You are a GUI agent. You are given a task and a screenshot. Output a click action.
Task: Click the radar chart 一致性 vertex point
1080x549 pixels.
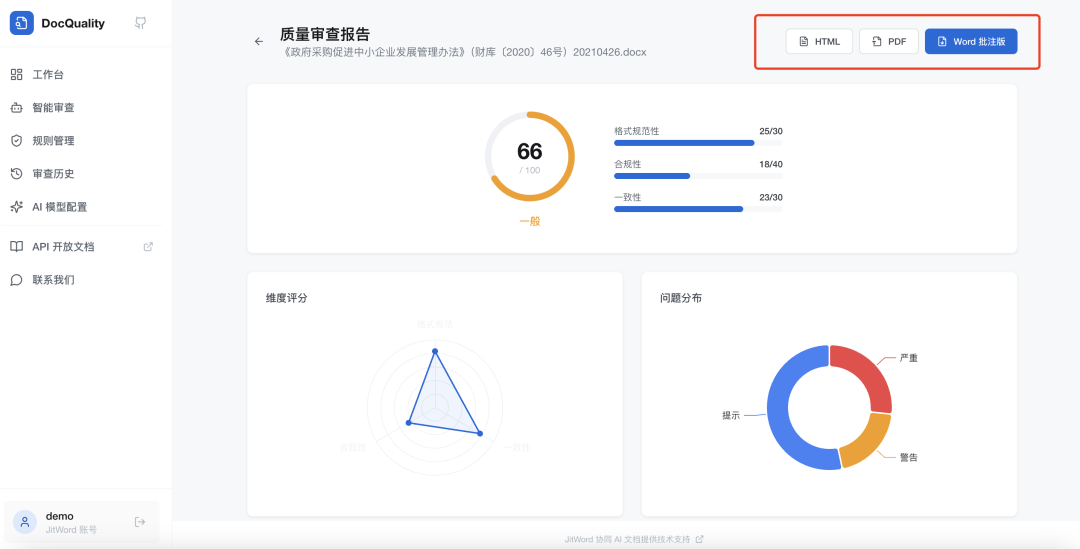click(480, 433)
